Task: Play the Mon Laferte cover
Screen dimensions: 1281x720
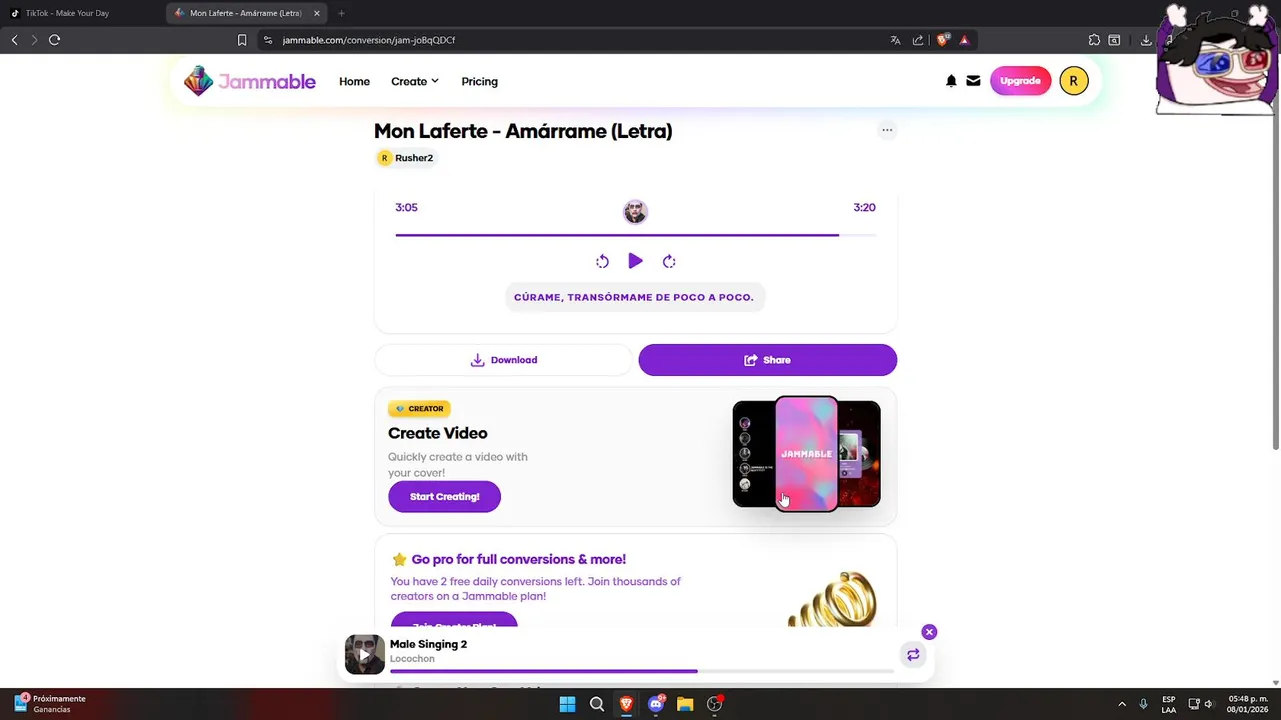Action: coord(635,261)
